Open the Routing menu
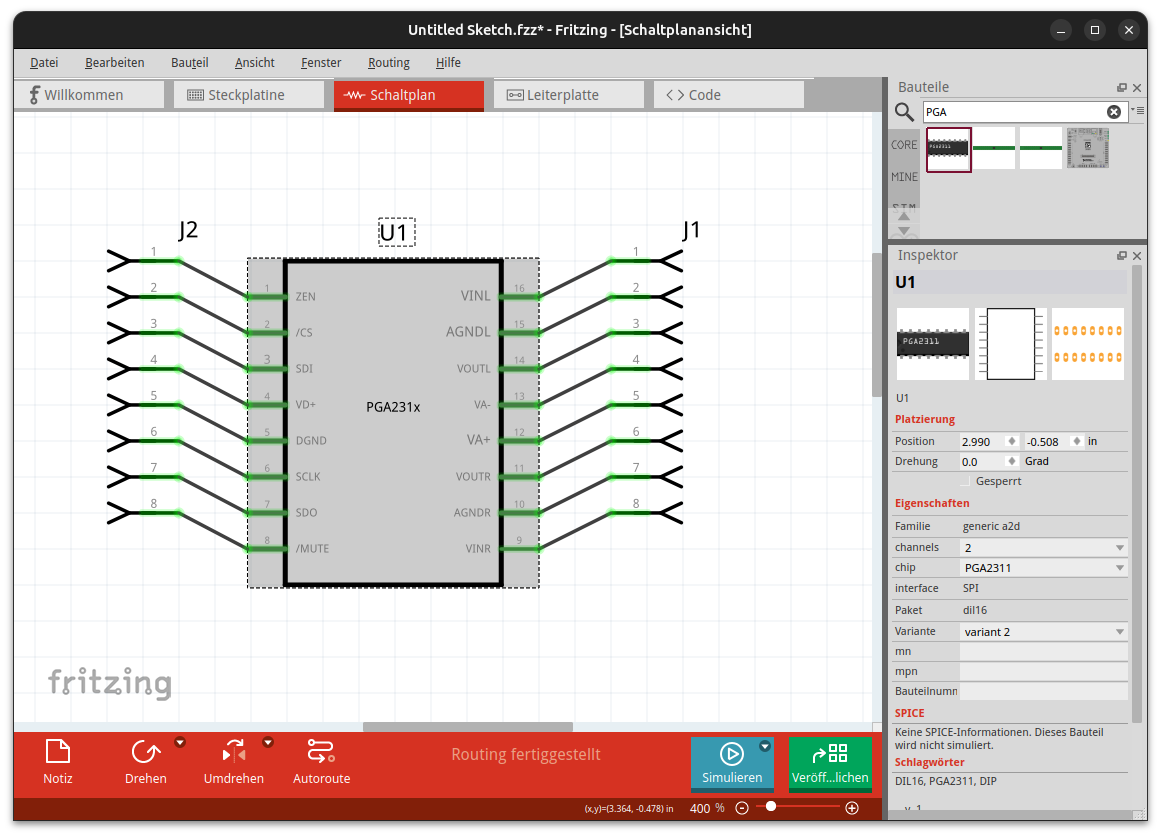This screenshot has width=1161, height=837. coord(389,63)
